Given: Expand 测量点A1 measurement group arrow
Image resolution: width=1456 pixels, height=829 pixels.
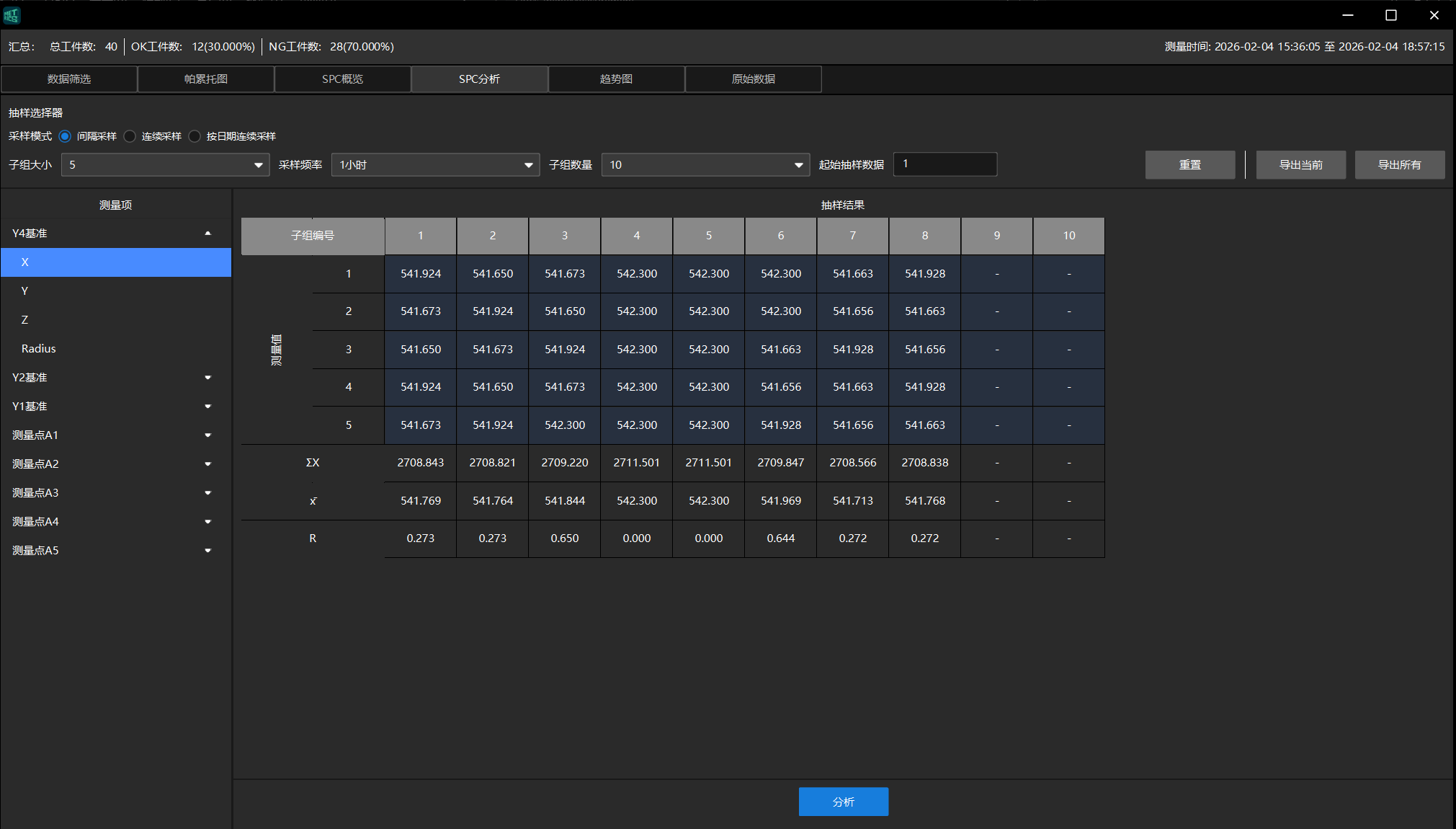Looking at the screenshot, I should 207,435.
